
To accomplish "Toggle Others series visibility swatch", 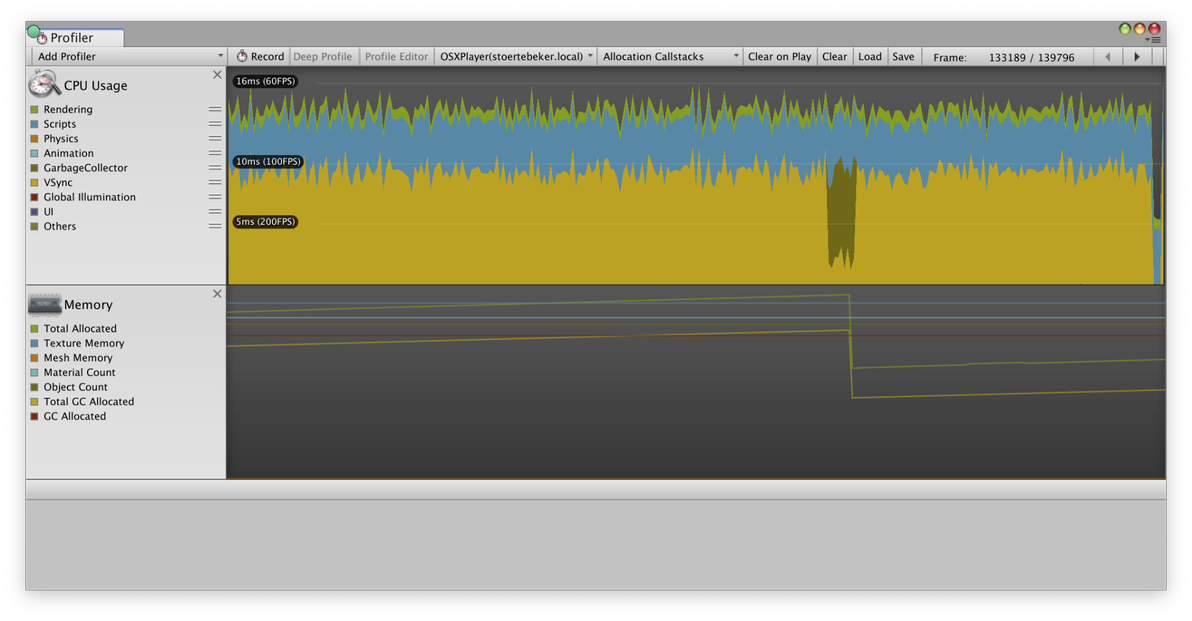I will click(x=34, y=227).
